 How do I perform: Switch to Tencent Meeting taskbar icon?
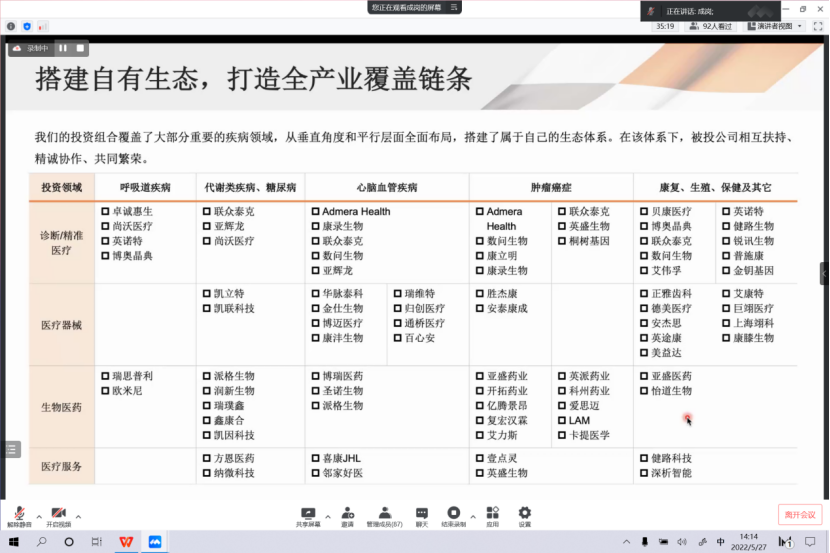point(155,542)
